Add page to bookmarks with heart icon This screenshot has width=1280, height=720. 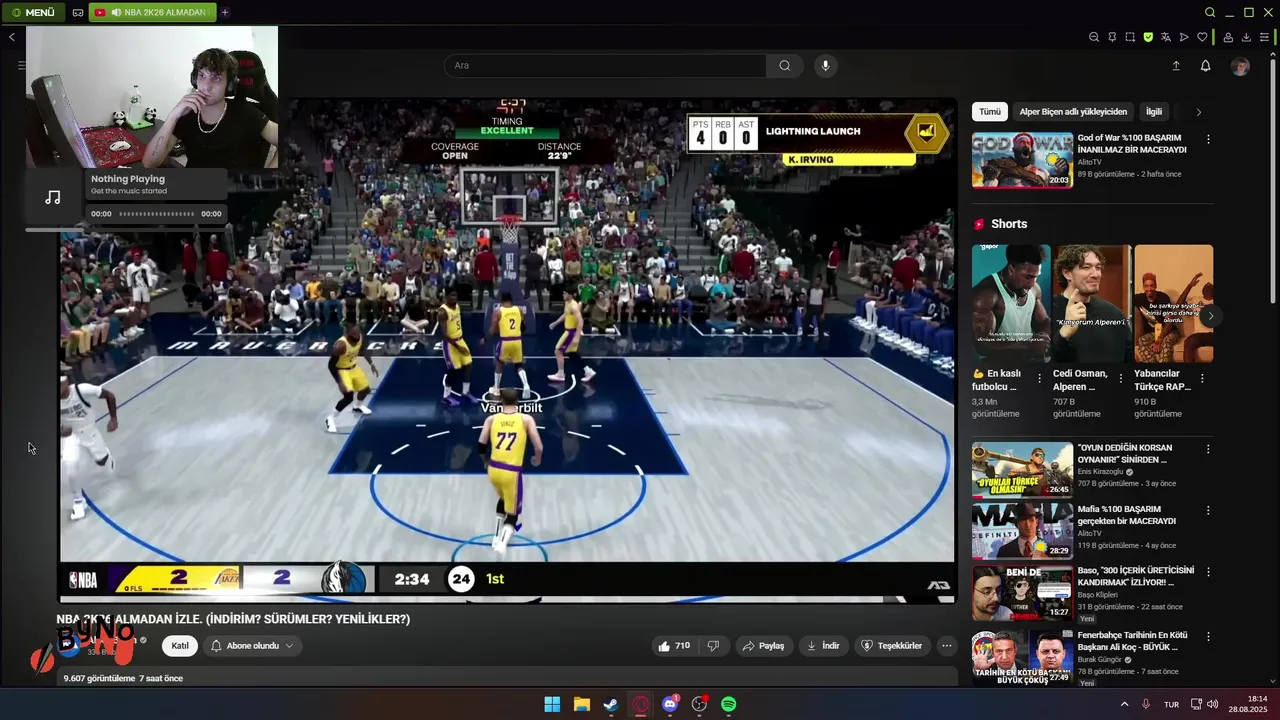pyautogui.click(x=1202, y=37)
